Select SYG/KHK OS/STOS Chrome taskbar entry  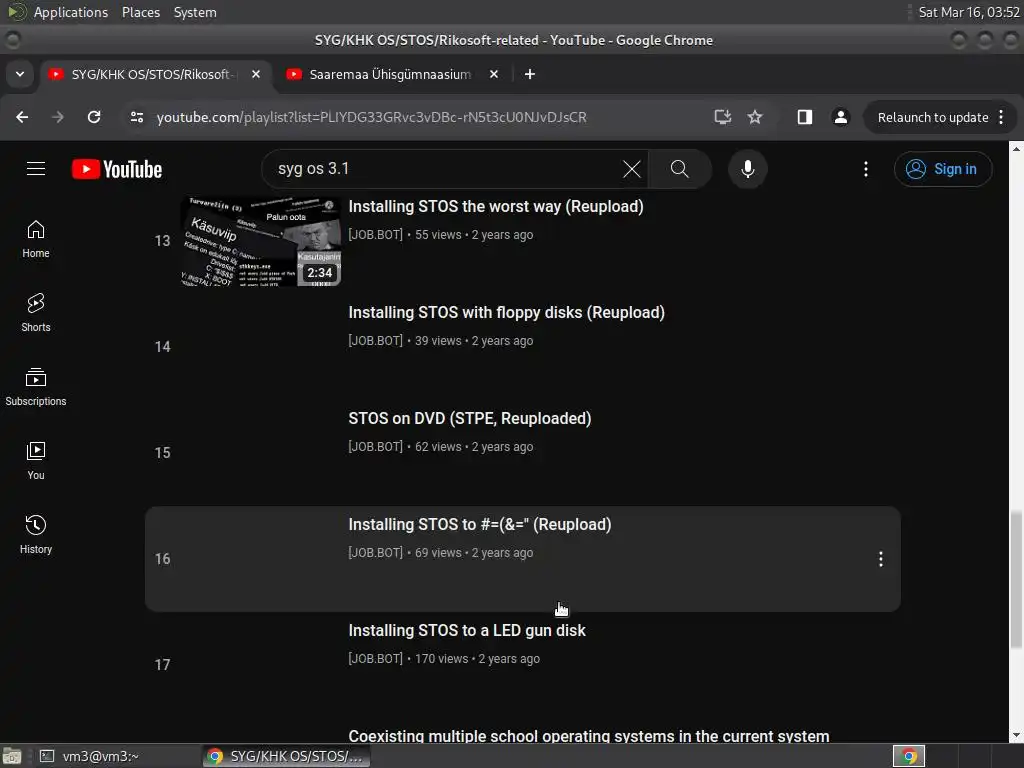(285, 756)
